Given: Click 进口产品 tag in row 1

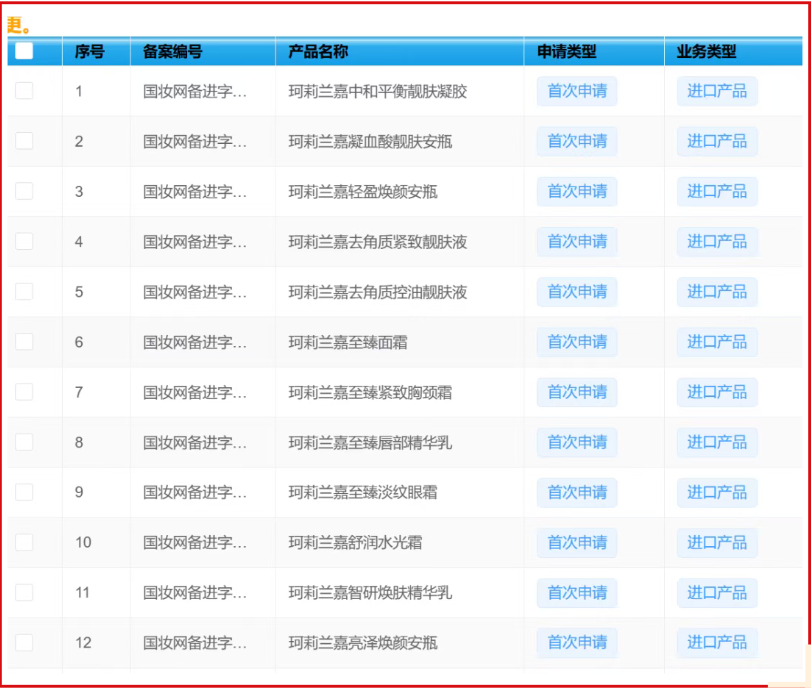Looking at the screenshot, I should coord(717,91).
